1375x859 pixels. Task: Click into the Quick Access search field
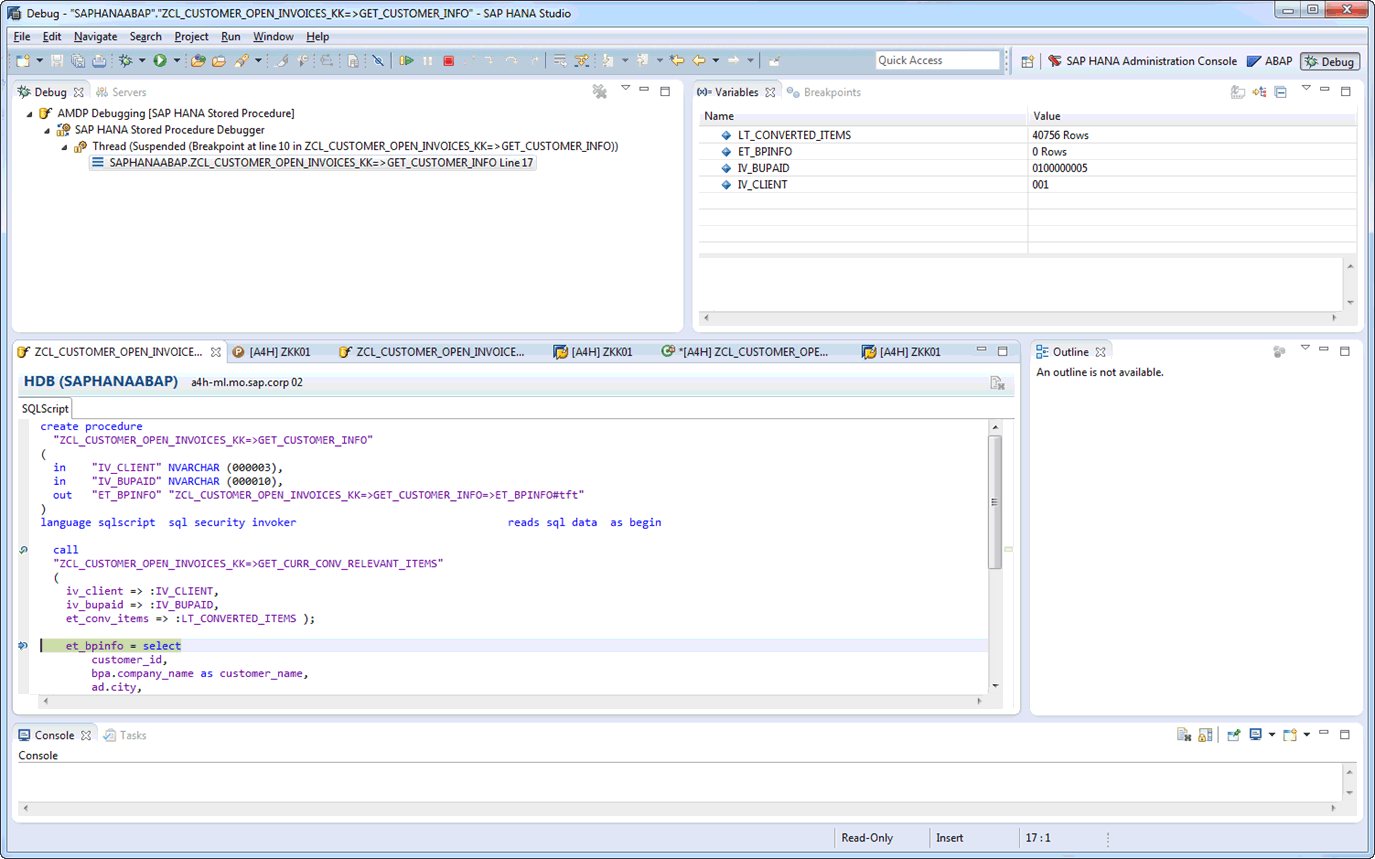click(x=937, y=61)
